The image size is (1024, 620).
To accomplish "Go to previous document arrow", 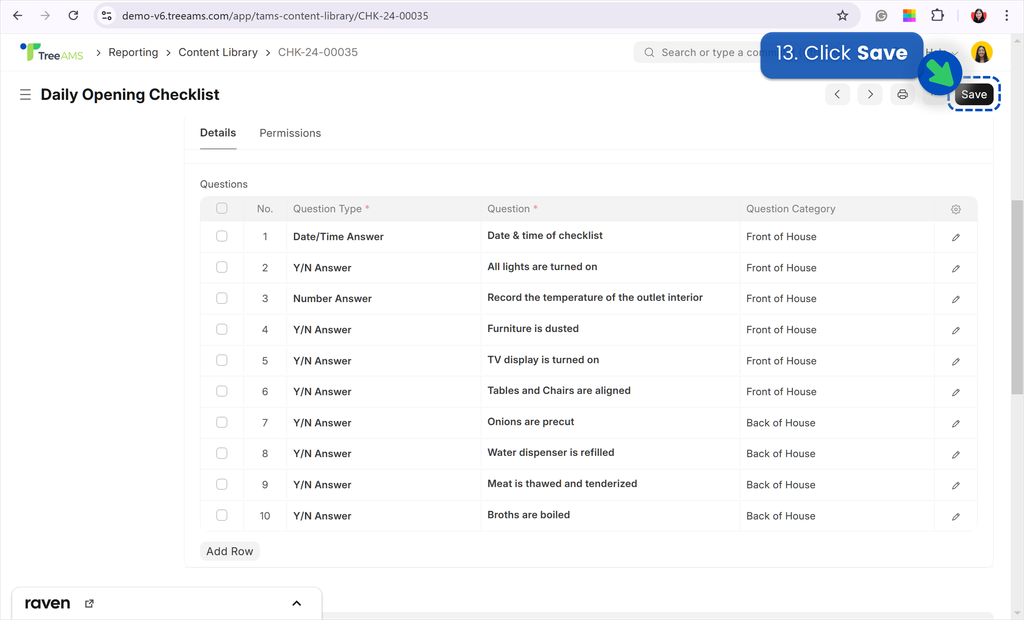I will click(x=837, y=94).
